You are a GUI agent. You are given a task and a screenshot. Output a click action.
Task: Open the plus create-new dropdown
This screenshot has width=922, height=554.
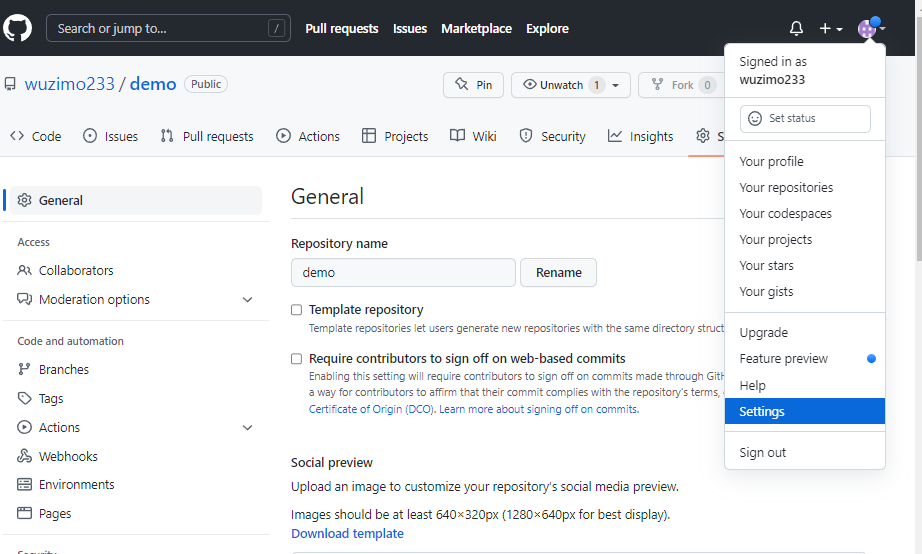pyautogui.click(x=830, y=29)
